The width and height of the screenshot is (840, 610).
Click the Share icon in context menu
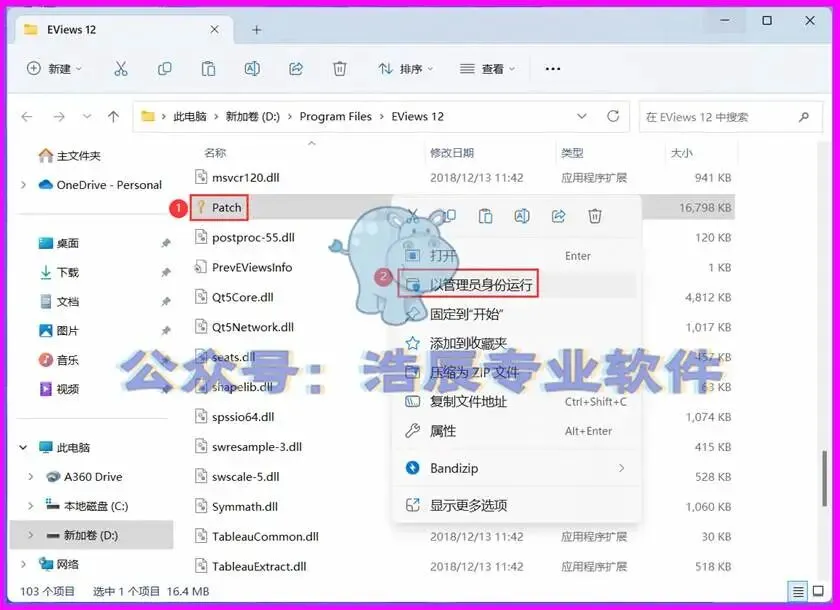click(558, 216)
